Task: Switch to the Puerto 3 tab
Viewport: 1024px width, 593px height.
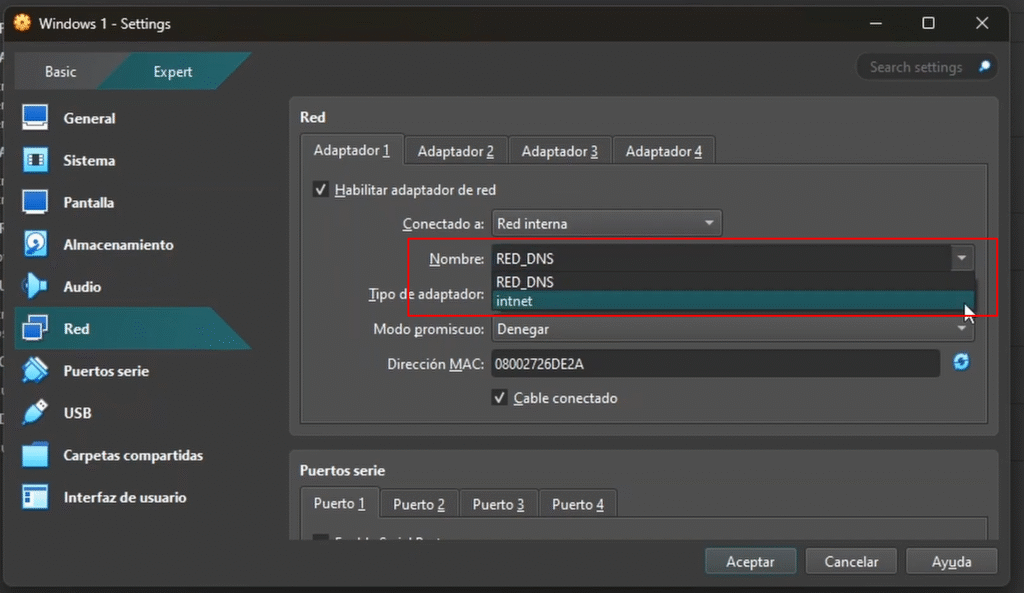Action: pos(498,504)
